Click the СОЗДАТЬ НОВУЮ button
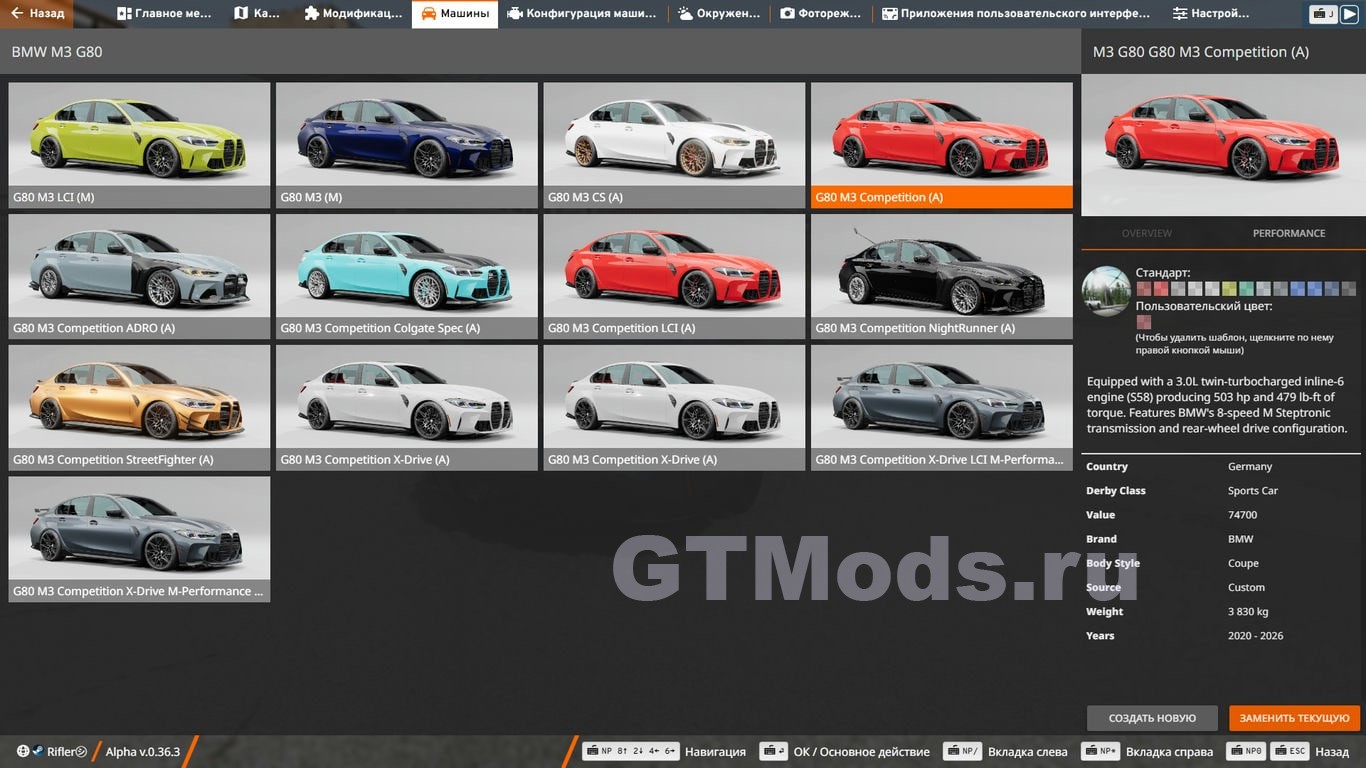This screenshot has width=1366, height=768. [1152, 718]
